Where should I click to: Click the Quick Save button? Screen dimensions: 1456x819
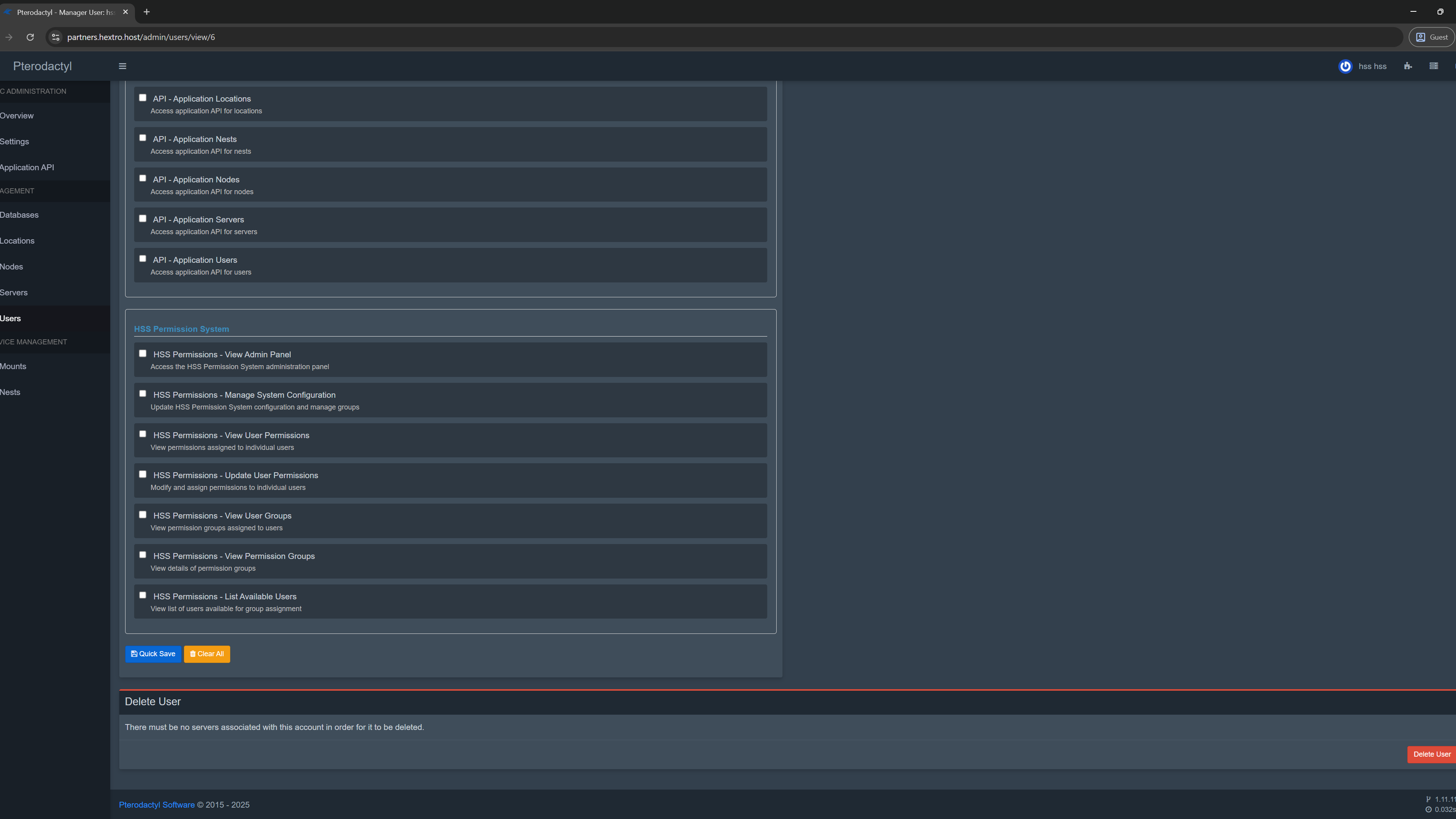pyautogui.click(x=153, y=654)
